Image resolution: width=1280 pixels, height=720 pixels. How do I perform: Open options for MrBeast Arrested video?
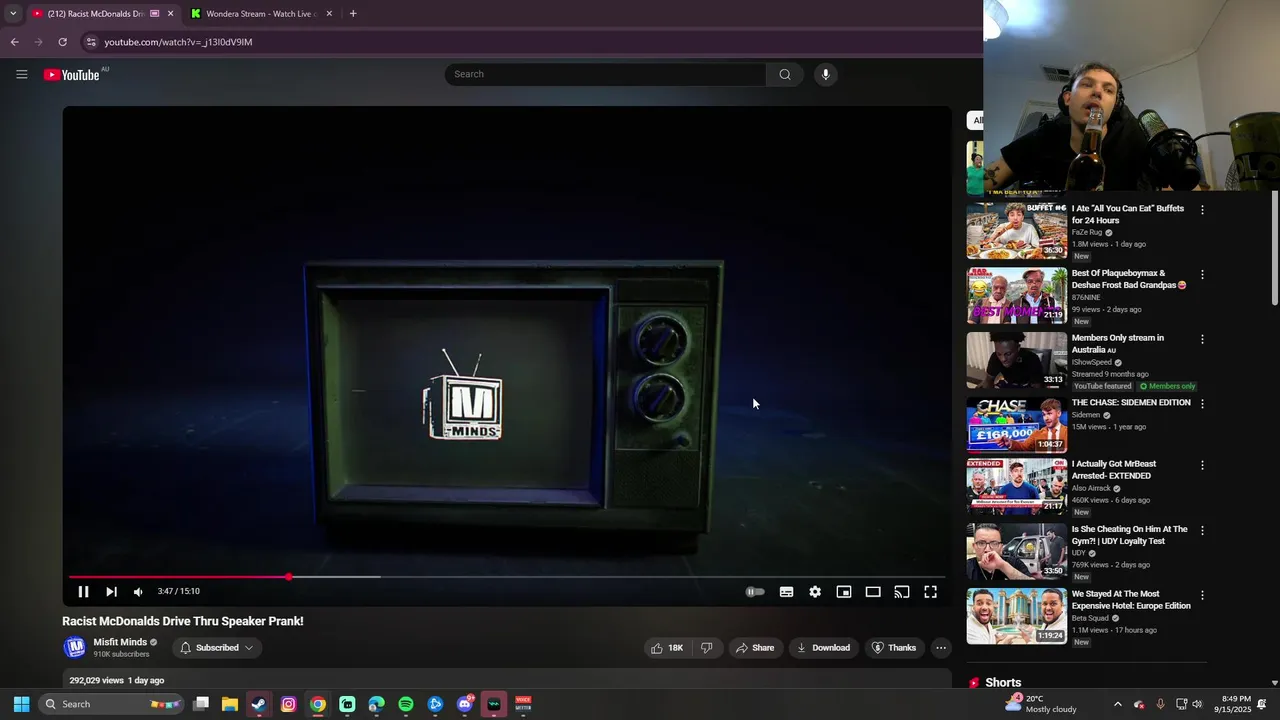[1202, 466]
